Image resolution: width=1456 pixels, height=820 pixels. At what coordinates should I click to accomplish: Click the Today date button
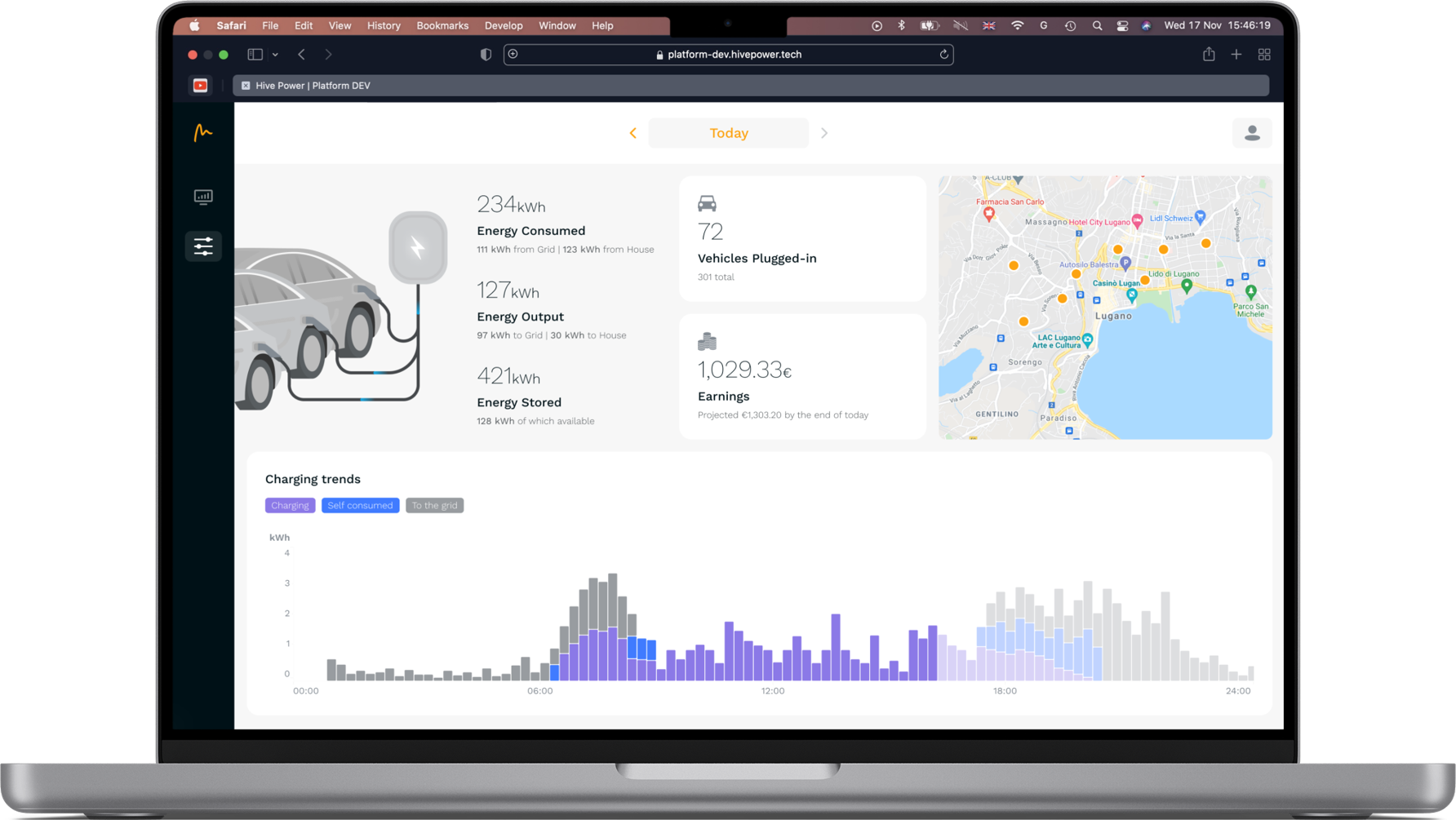[728, 133]
